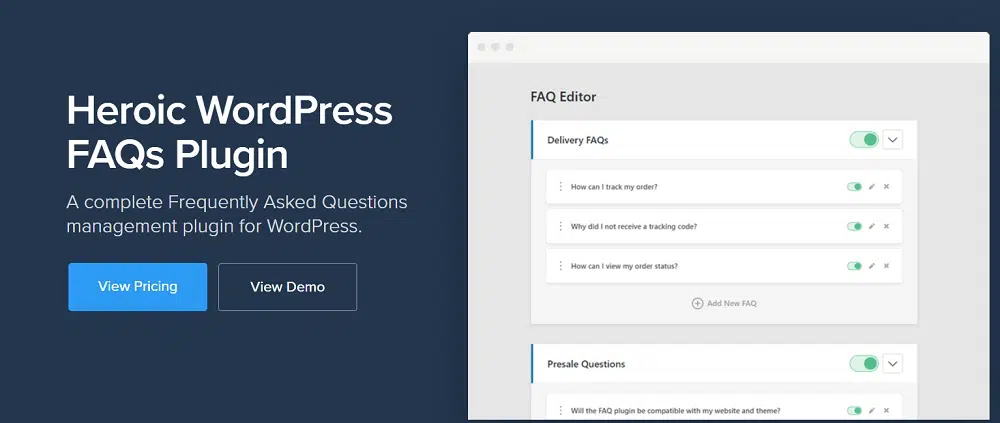
Task: Delete the 'How can I view my order status?' FAQ
Action: (886, 266)
